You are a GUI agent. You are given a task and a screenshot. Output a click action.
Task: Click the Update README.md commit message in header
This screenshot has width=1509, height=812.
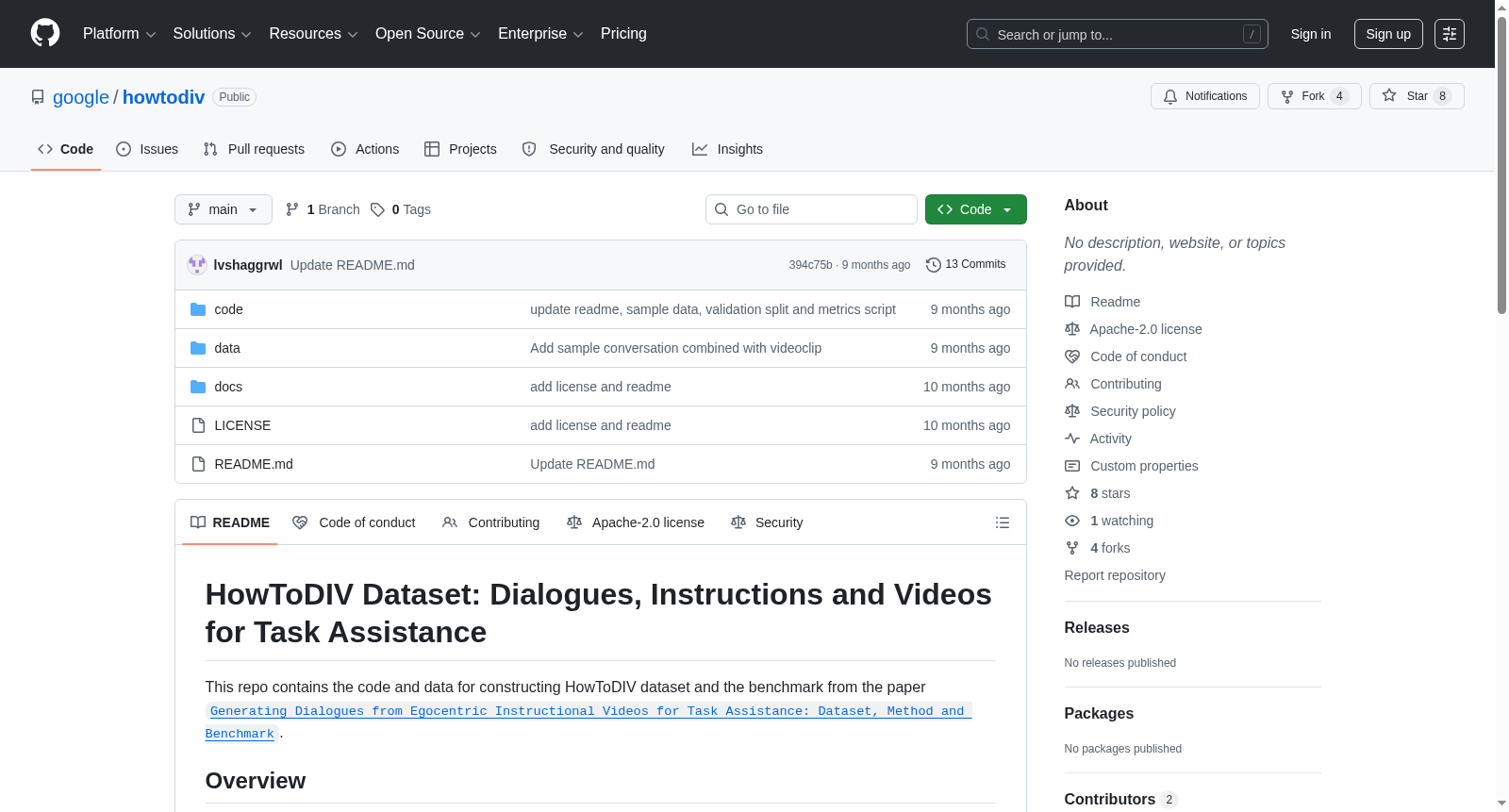point(353,265)
